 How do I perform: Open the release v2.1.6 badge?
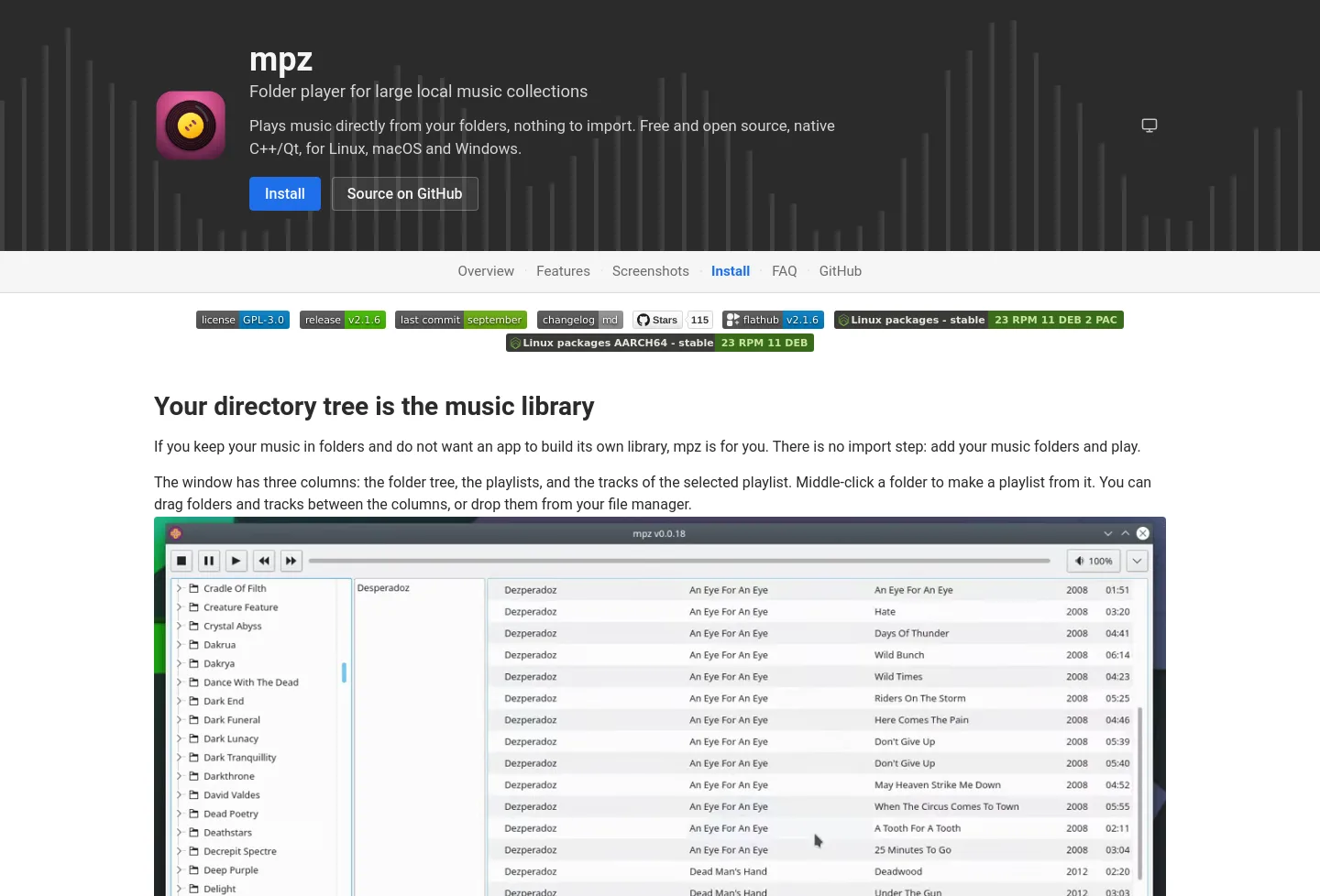[343, 320]
